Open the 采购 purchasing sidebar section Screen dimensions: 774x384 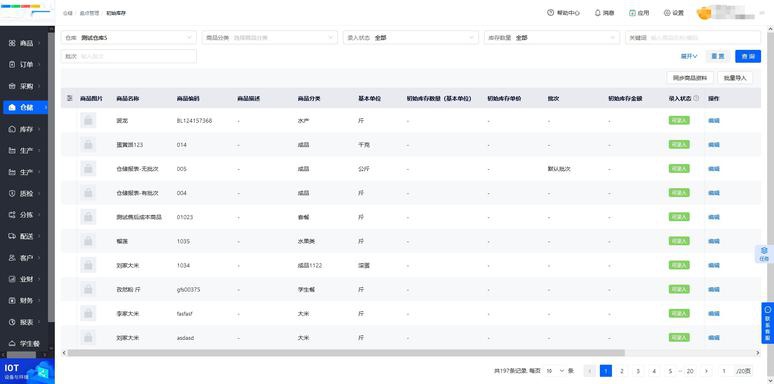(x=24, y=86)
